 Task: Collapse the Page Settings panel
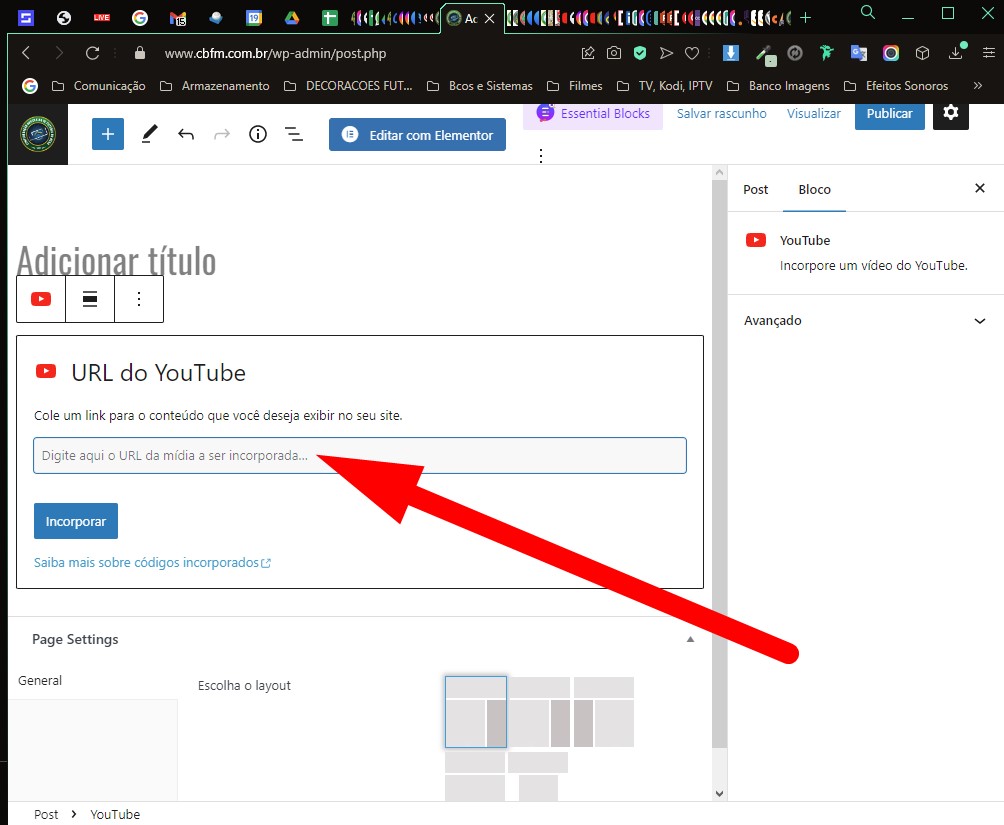click(690, 639)
